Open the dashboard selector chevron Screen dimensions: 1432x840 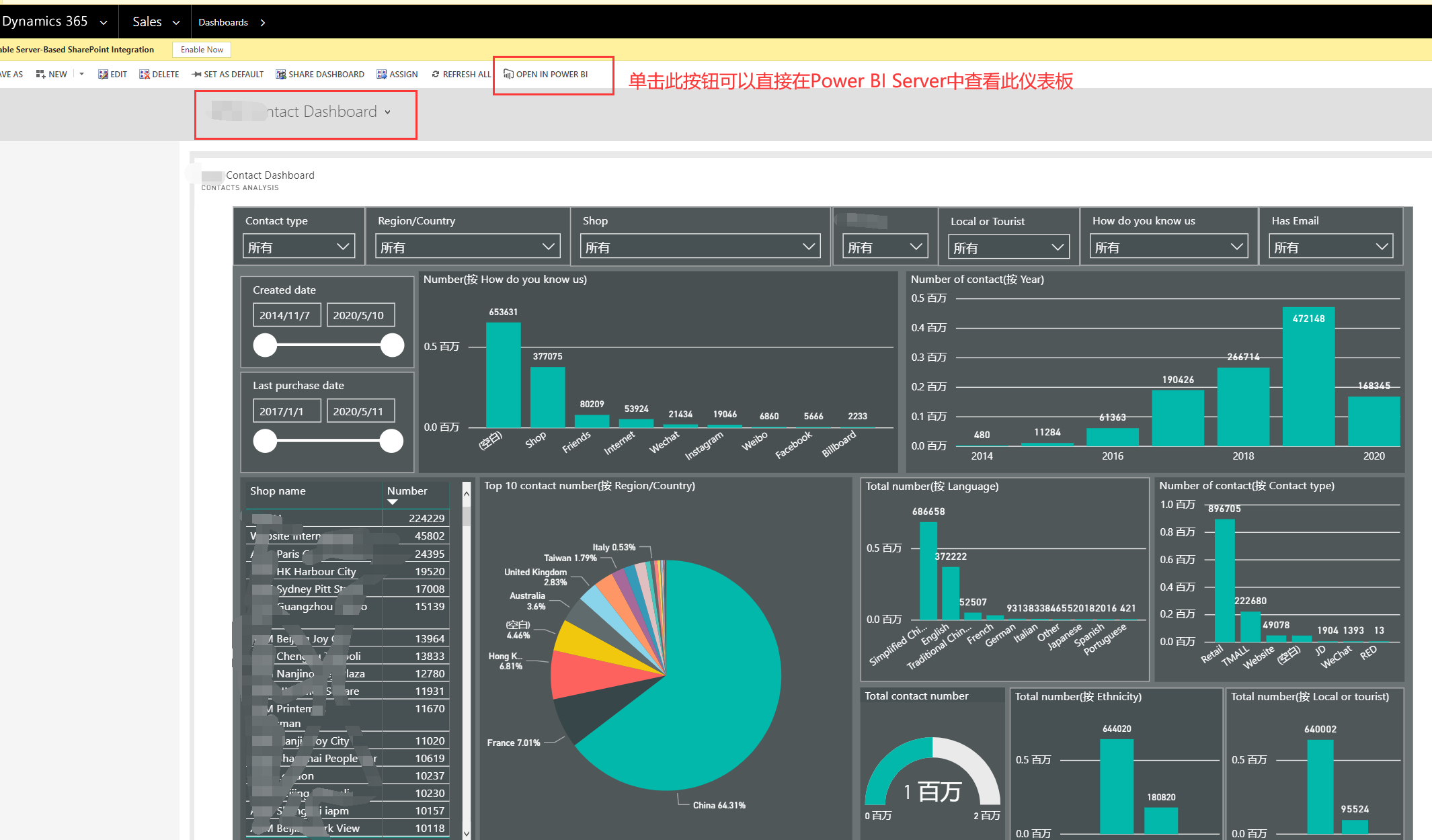point(388,112)
